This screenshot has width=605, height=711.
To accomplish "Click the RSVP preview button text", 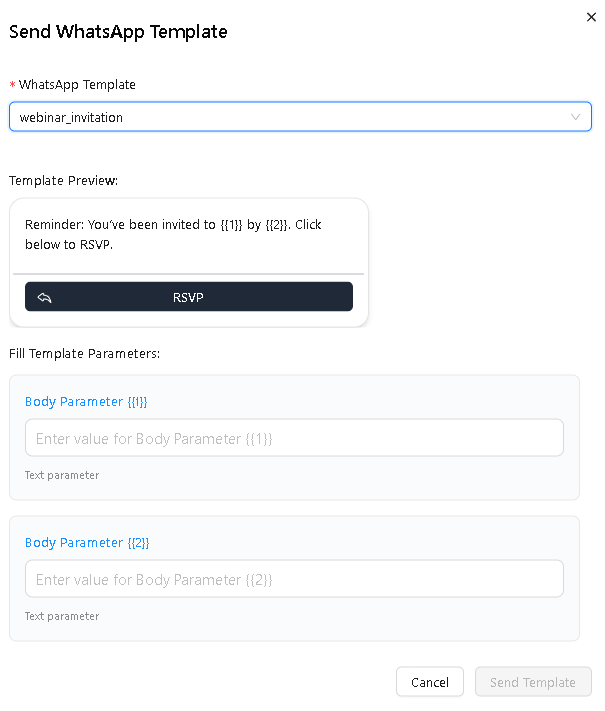I will [188, 297].
